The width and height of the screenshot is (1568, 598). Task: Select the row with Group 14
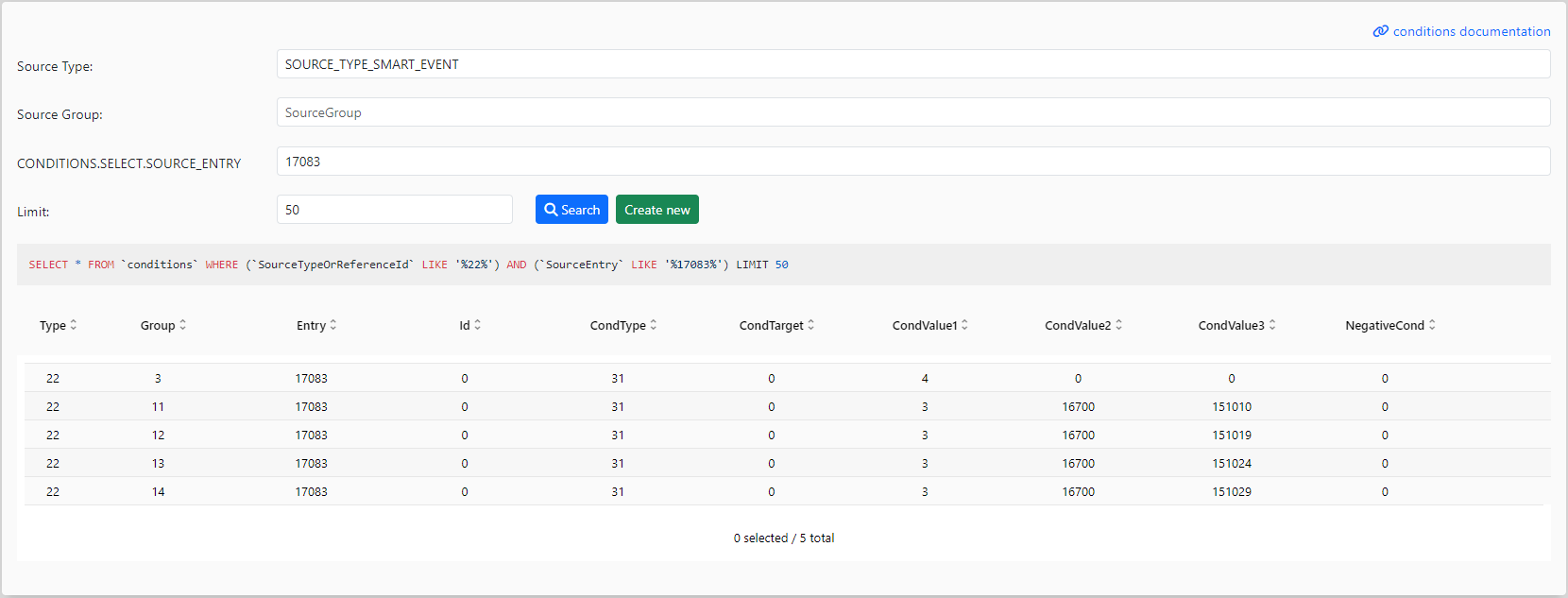coord(158,492)
